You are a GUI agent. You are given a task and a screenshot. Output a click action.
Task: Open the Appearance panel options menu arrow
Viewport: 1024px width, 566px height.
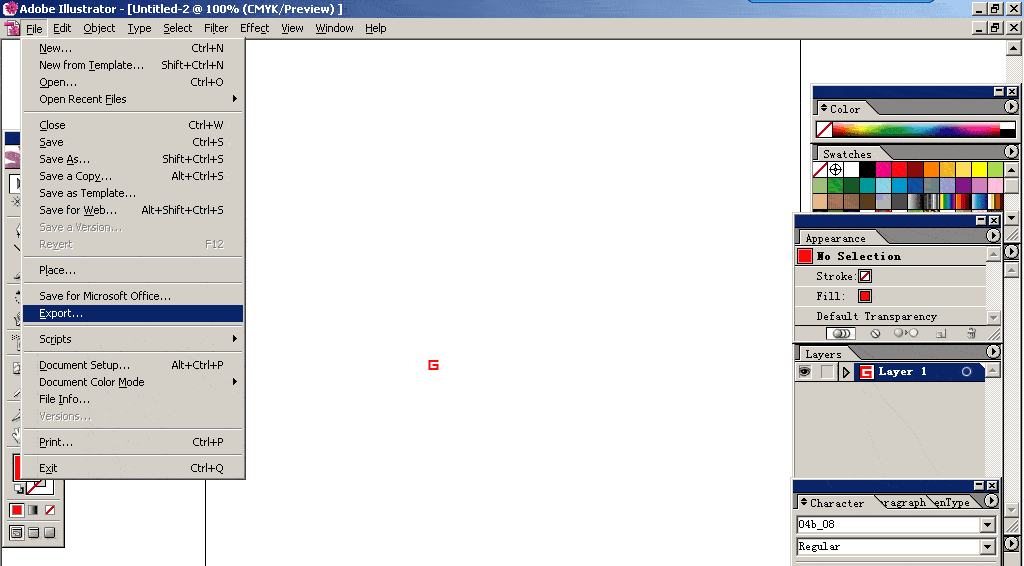pyautogui.click(x=993, y=236)
